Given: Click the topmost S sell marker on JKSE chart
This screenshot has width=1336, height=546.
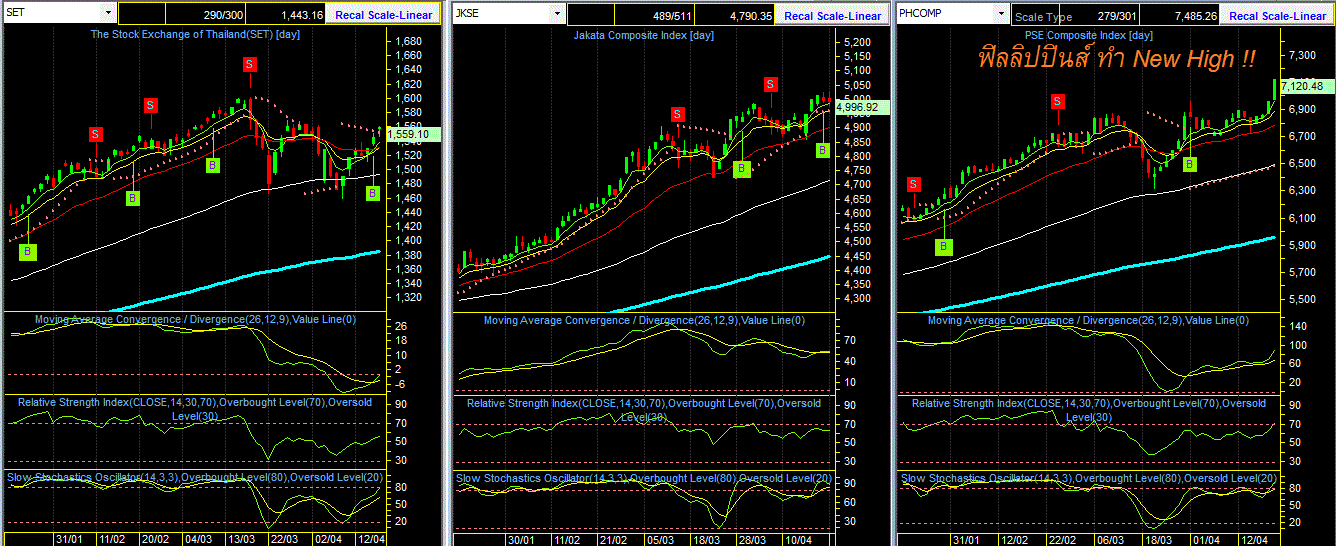Looking at the screenshot, I should [x=770, y=84].
